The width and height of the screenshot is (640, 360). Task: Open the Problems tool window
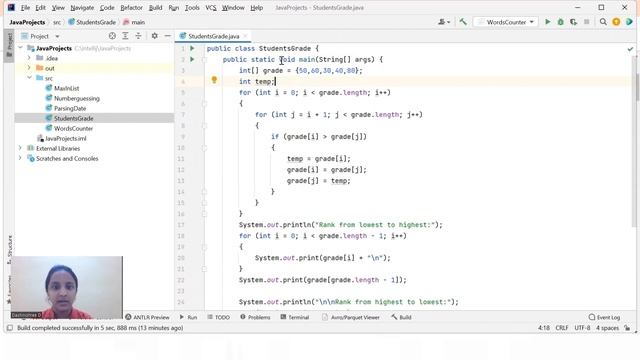(x=255, y=317)
